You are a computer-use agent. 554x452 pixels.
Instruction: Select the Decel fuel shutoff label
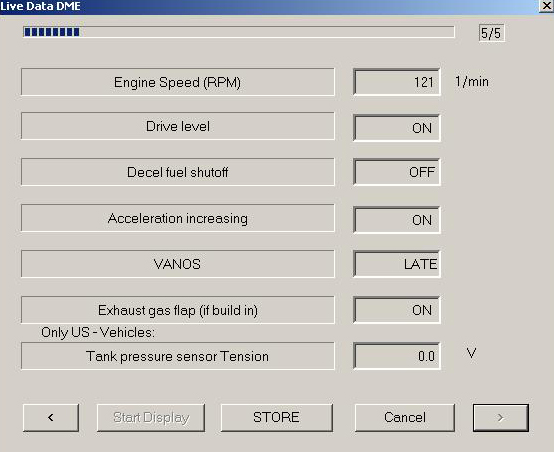point(178,172)
